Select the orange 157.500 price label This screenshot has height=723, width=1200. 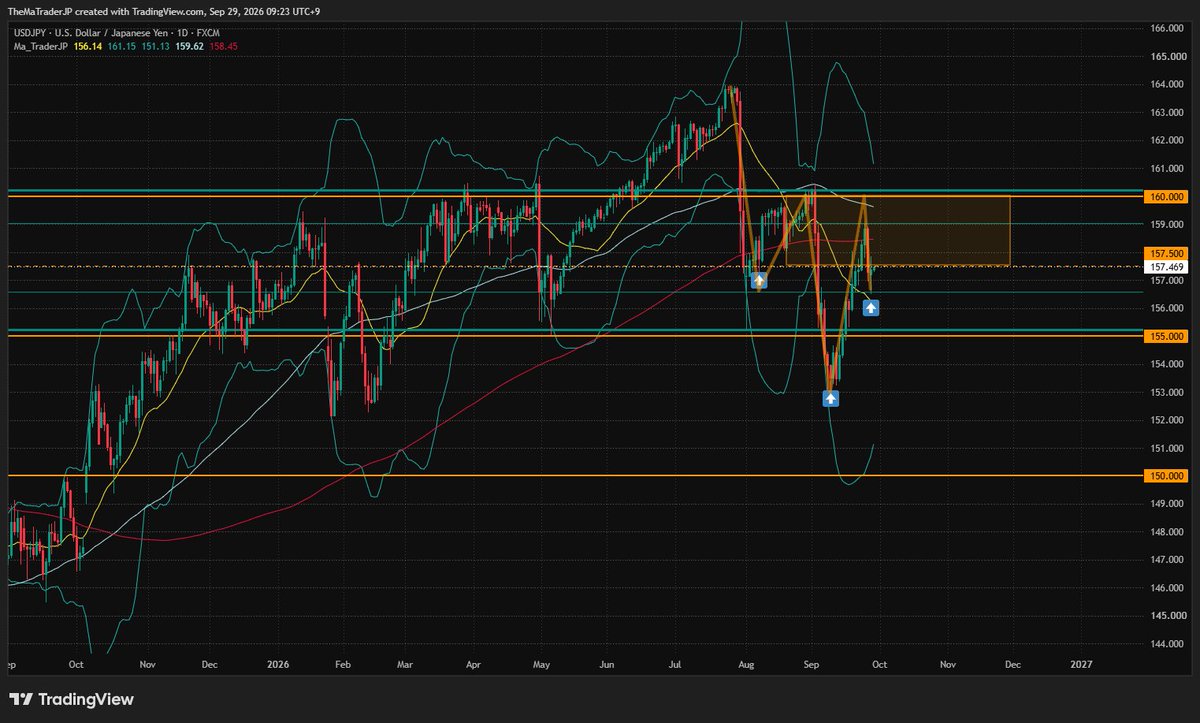pos(1168,254)
